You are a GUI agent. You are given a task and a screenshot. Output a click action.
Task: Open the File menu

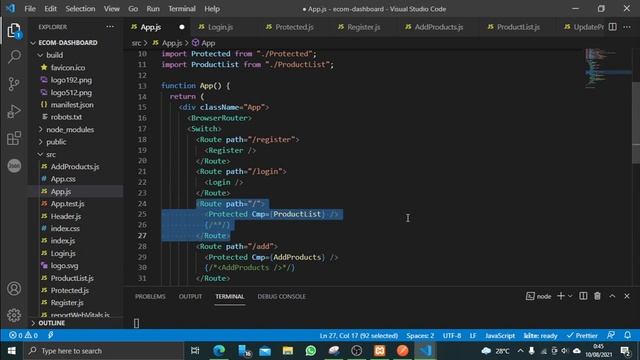(x=30, y=9)
